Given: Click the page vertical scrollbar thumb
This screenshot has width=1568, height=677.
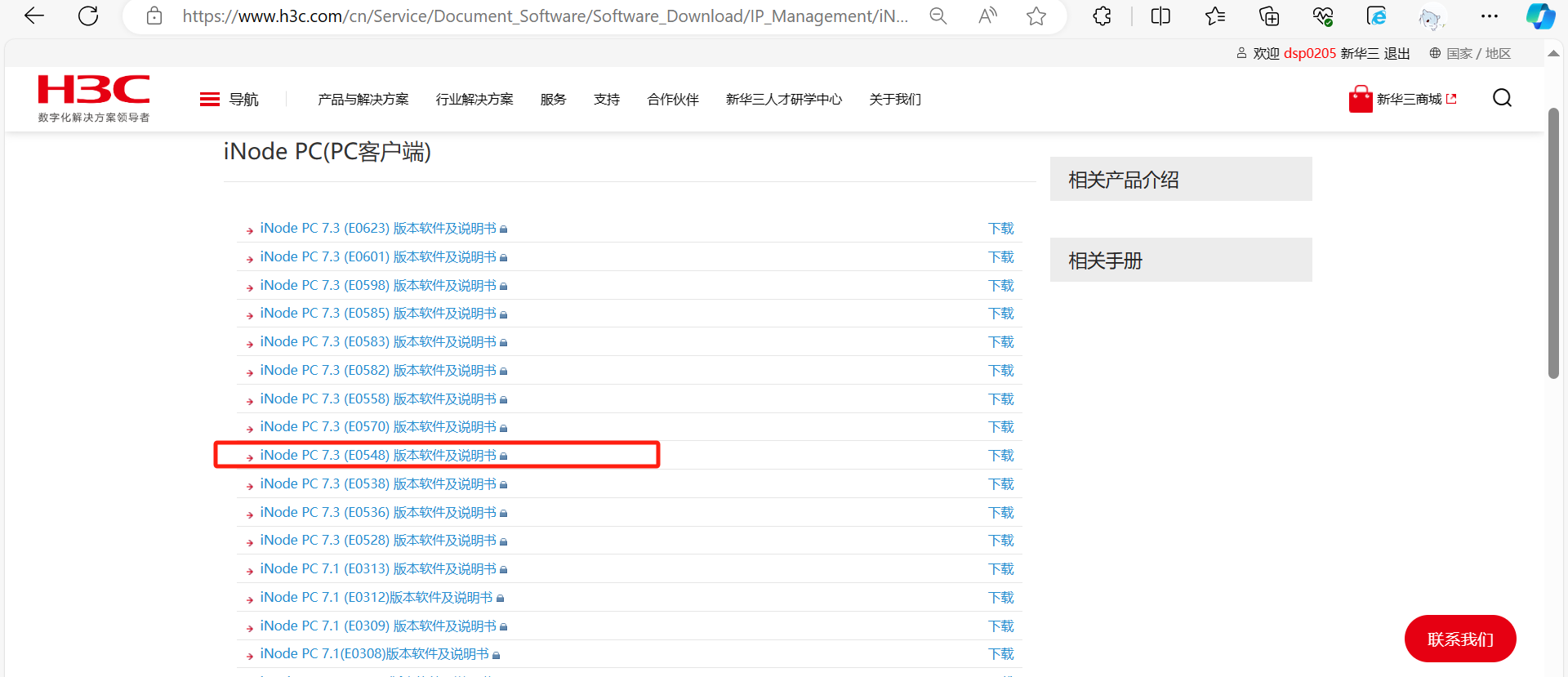Looking at the screenshot, I should tap(1553, 243).
